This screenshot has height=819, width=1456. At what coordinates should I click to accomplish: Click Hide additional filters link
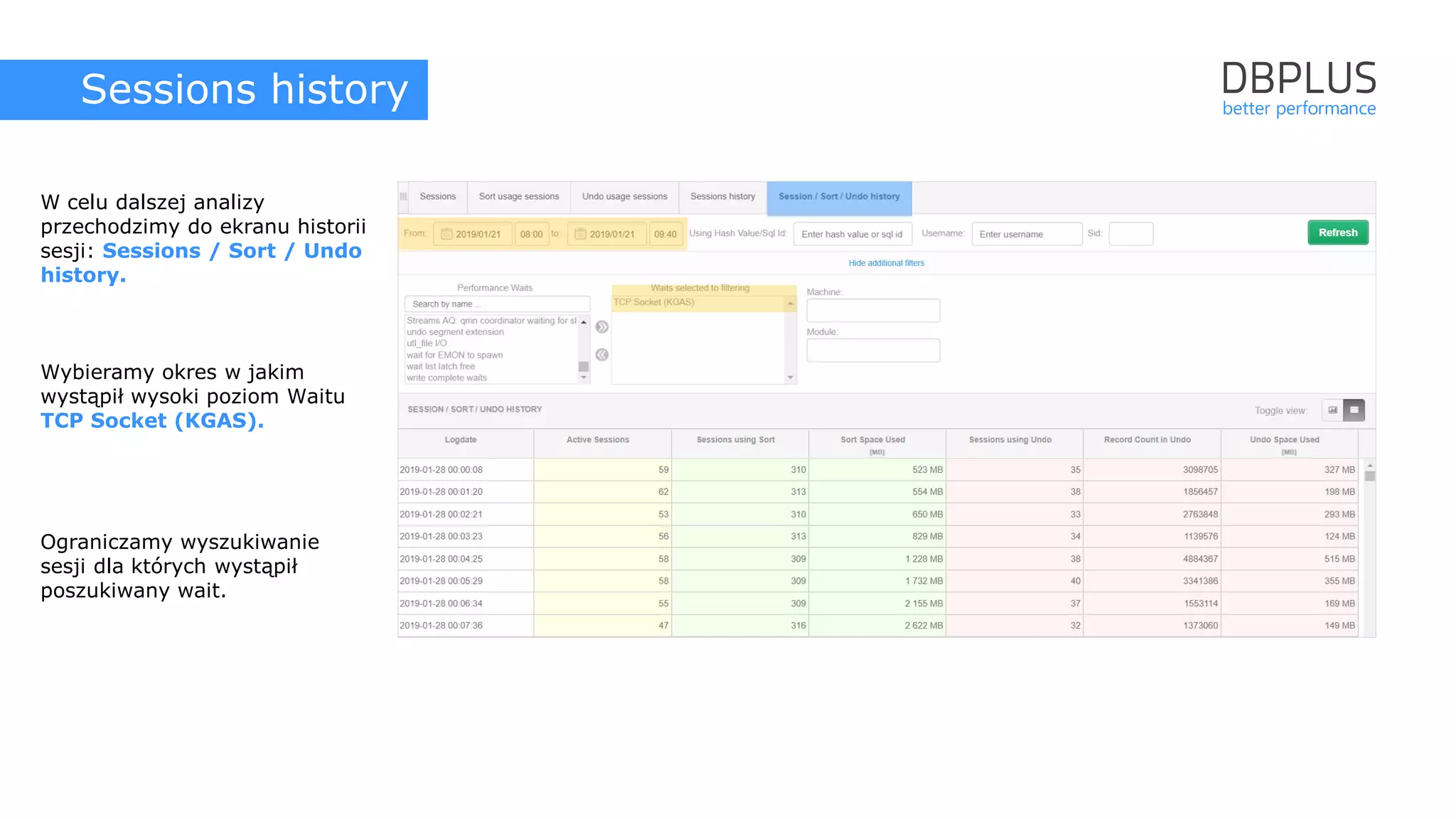(x=886, y=263)
